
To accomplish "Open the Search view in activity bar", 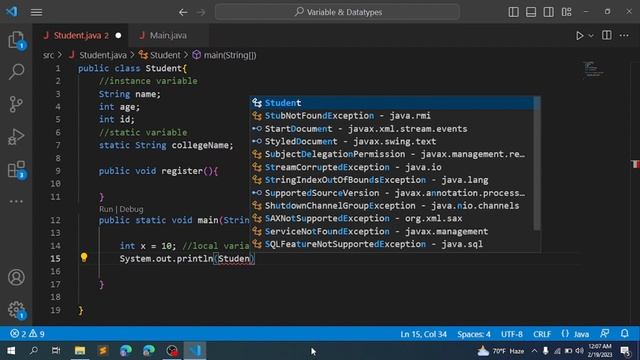I will (16, 72).
